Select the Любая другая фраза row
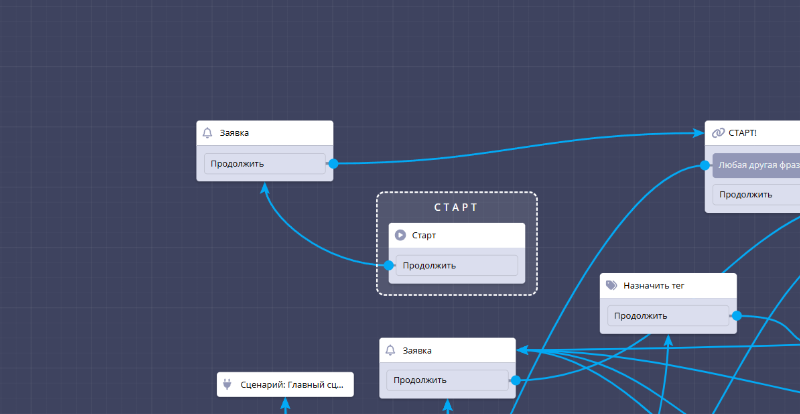 click(758, 165)
